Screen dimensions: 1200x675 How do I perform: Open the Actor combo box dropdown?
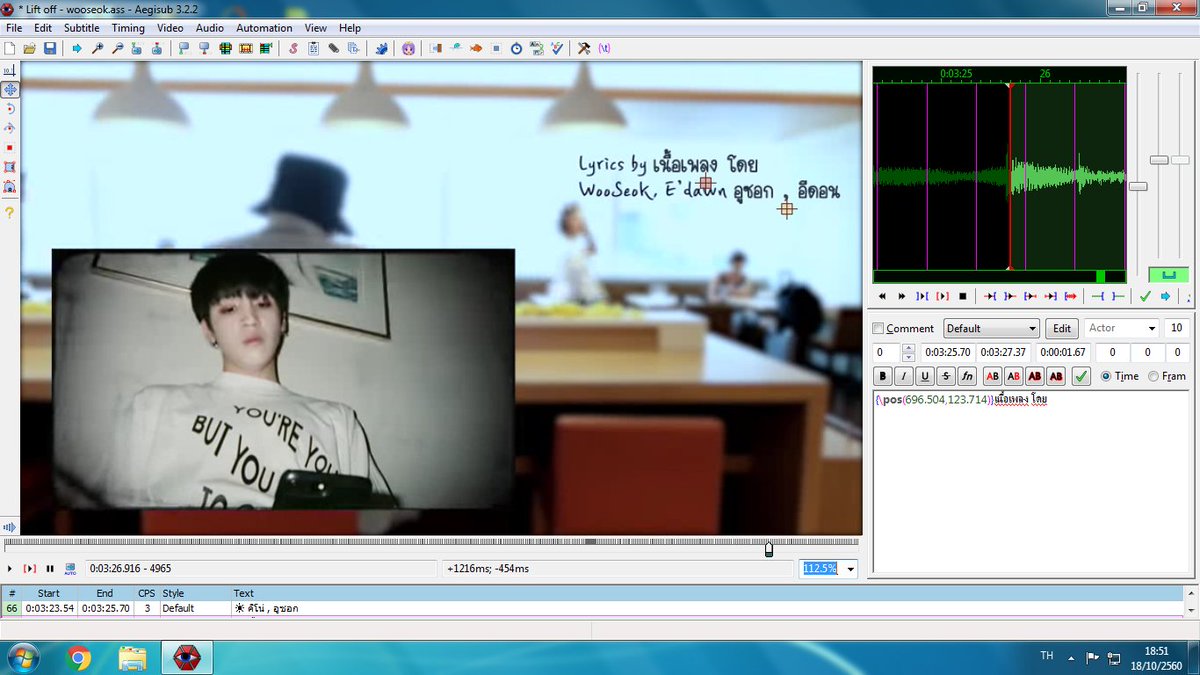pos(1152,328)
